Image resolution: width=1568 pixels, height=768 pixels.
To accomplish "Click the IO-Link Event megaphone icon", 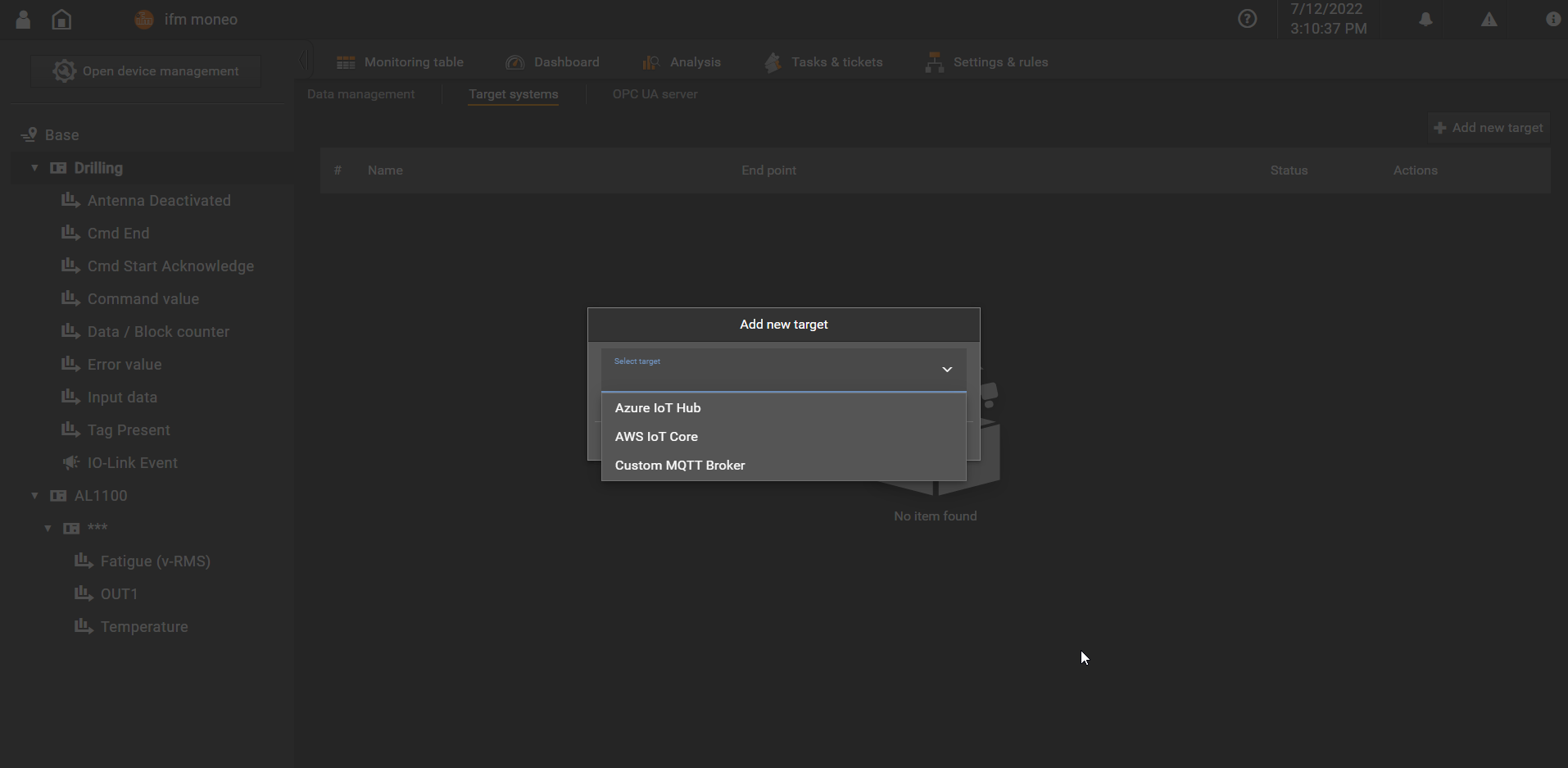I will 71,463.
